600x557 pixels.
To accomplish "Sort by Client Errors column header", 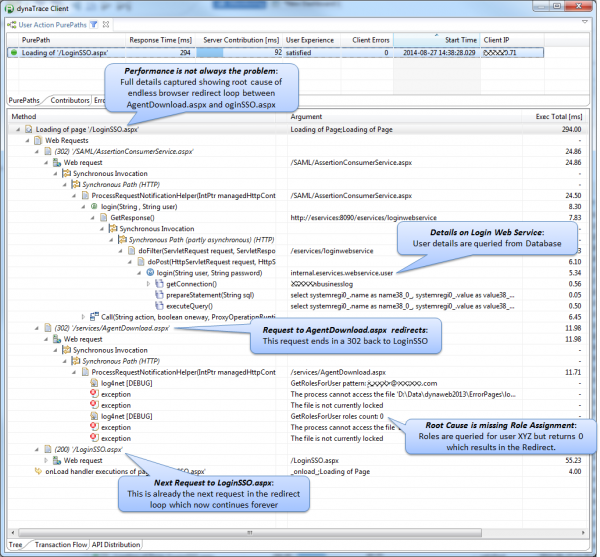I will coord(370,40).
